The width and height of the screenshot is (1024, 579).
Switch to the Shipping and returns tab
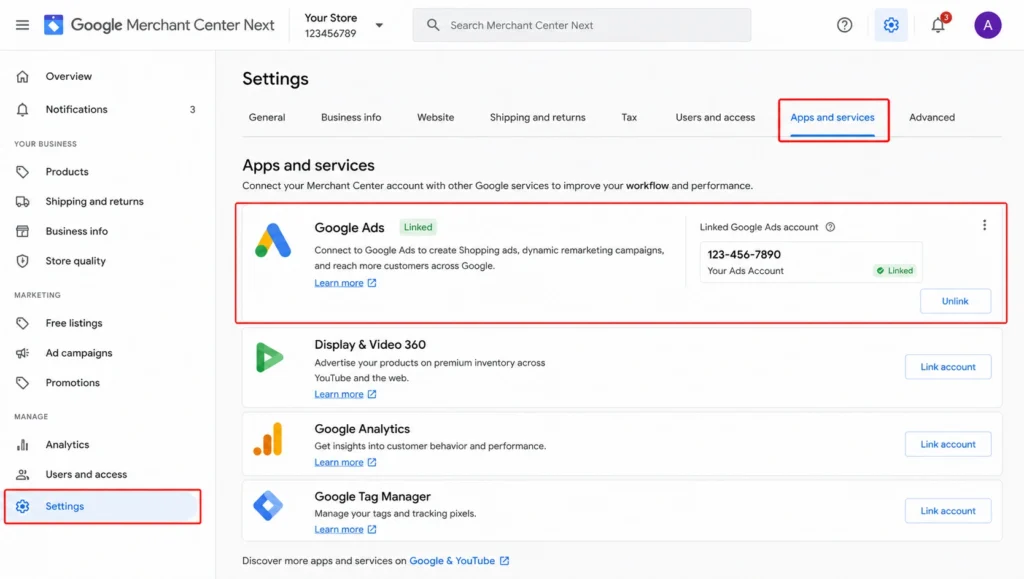pyautogui.click(x=537, y=117)
